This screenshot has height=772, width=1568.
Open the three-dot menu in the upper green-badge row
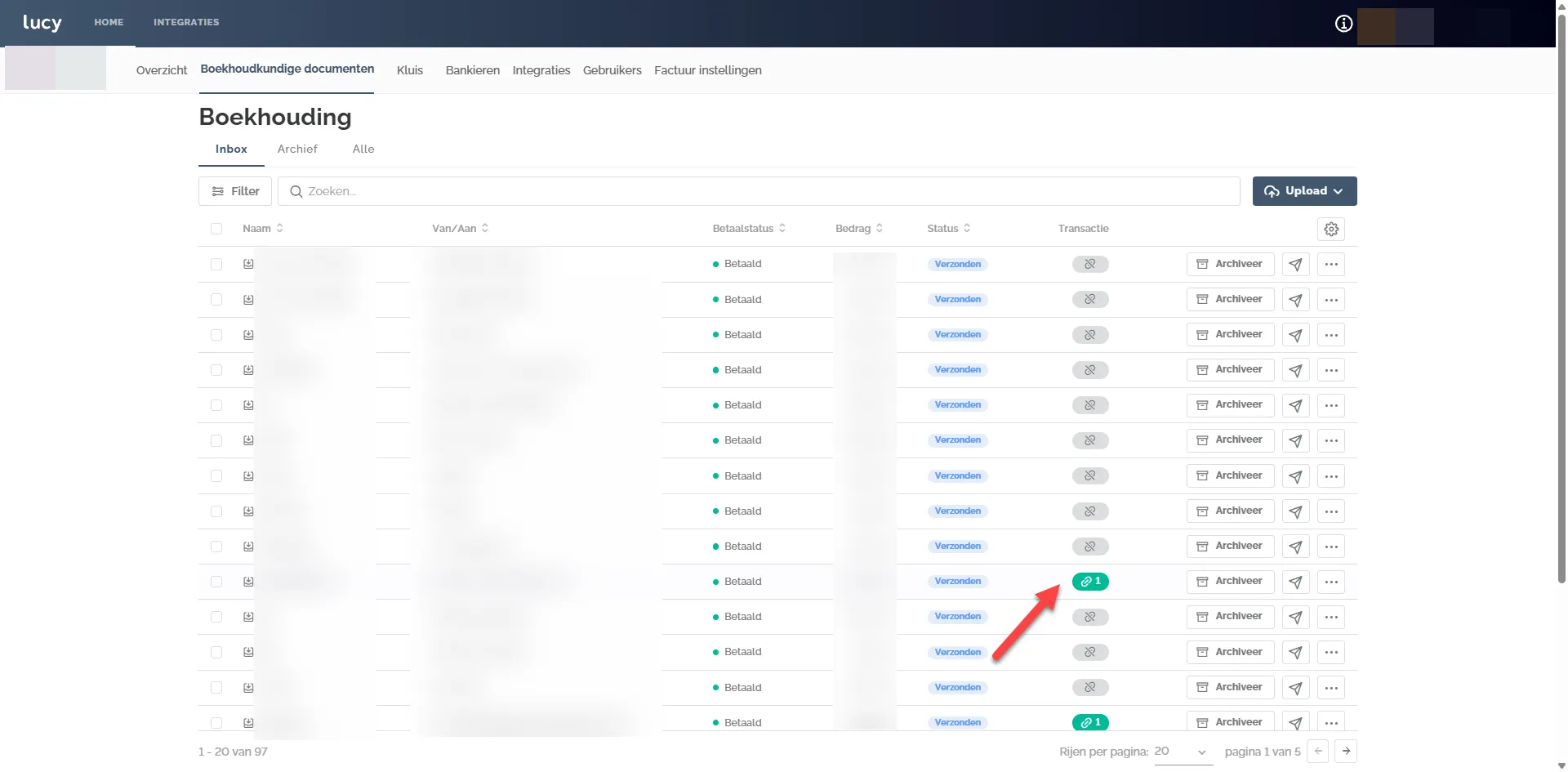(x=1331, y=582)
